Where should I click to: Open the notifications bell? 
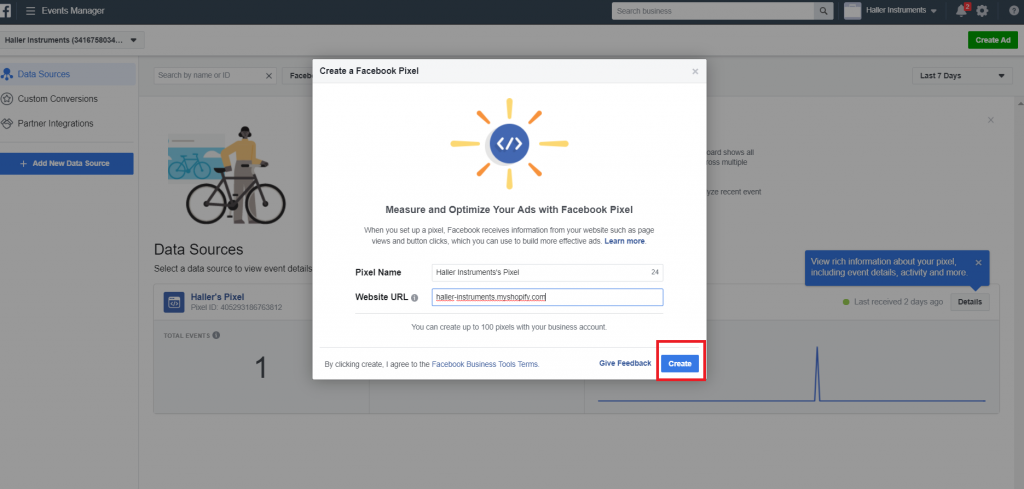(961, 10)
